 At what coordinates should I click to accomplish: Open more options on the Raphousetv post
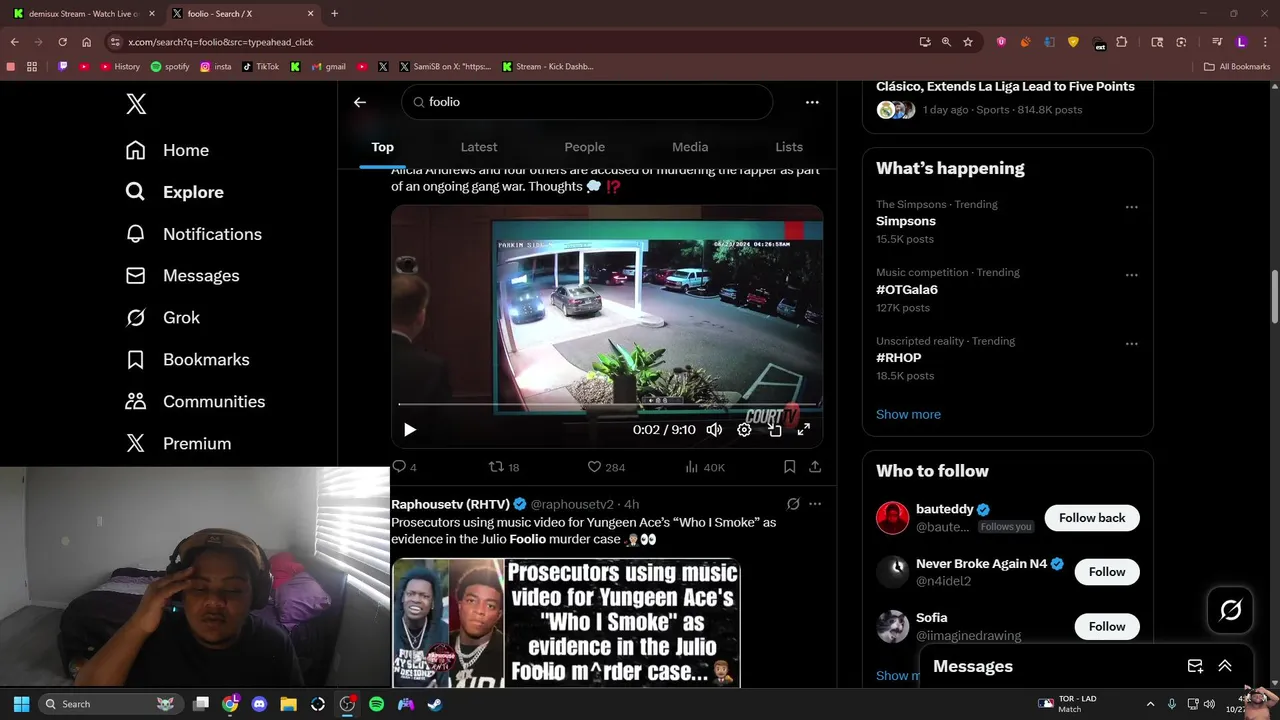pyautogui.click(x=815, y=504)
